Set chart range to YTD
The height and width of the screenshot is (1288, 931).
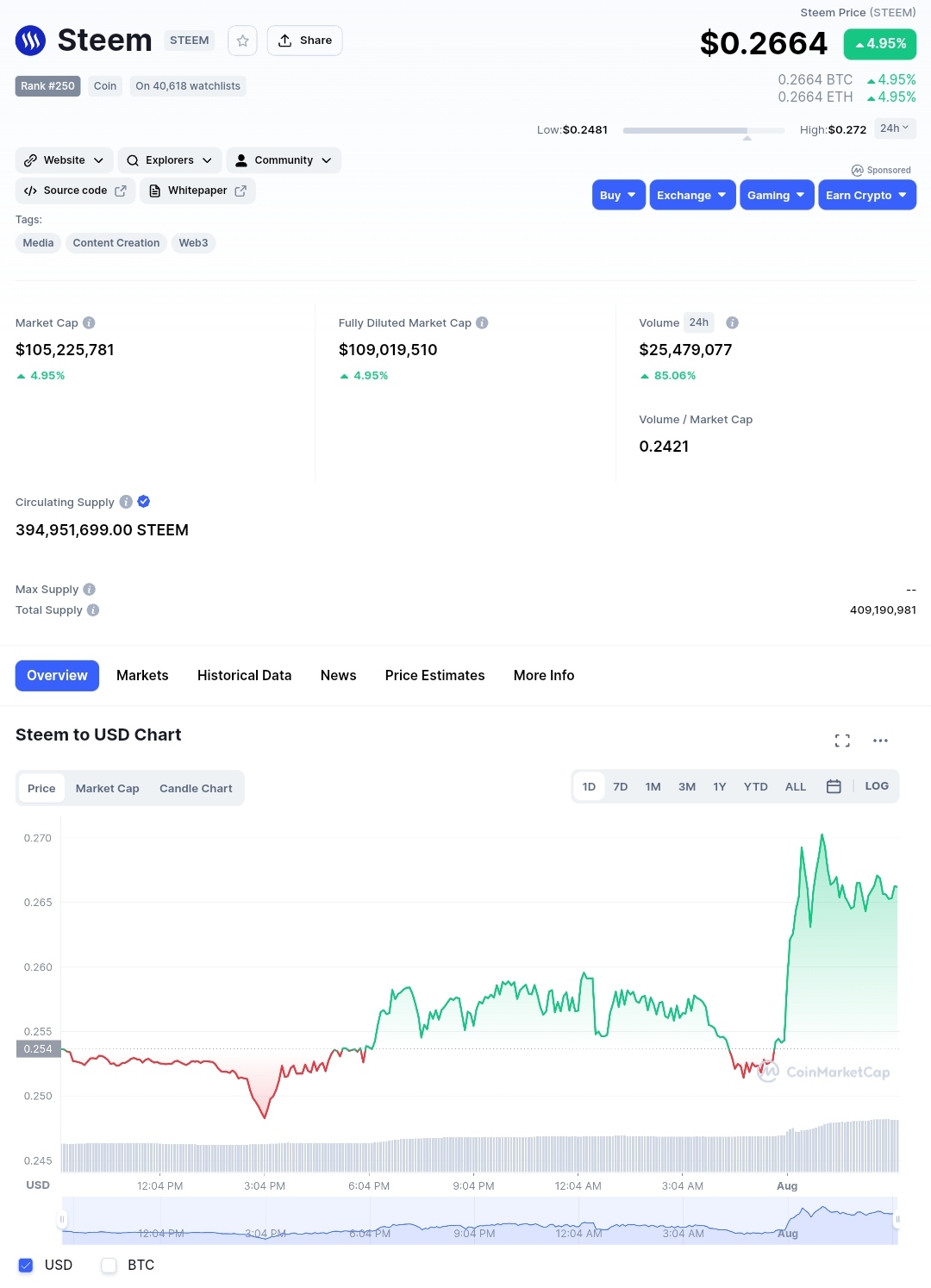click(755, 786)
